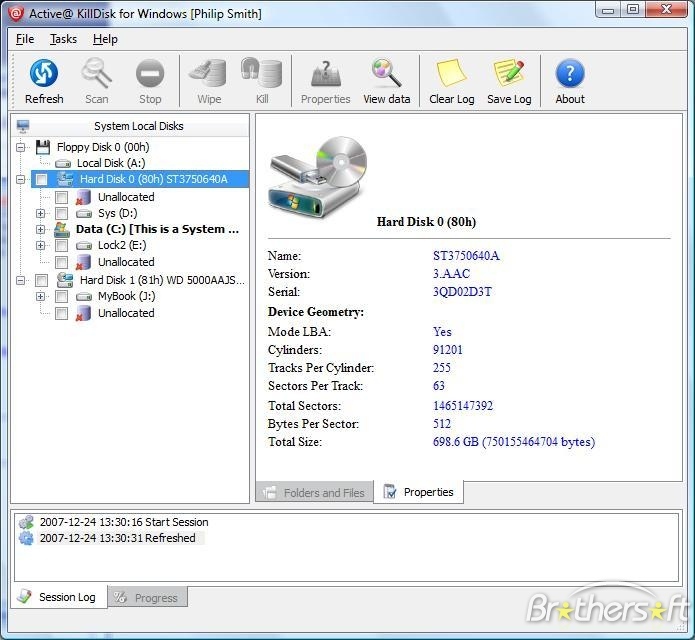Open the Help menu
Screen dimensions: 695x640
pyautogui.click(x=105, y=39)
